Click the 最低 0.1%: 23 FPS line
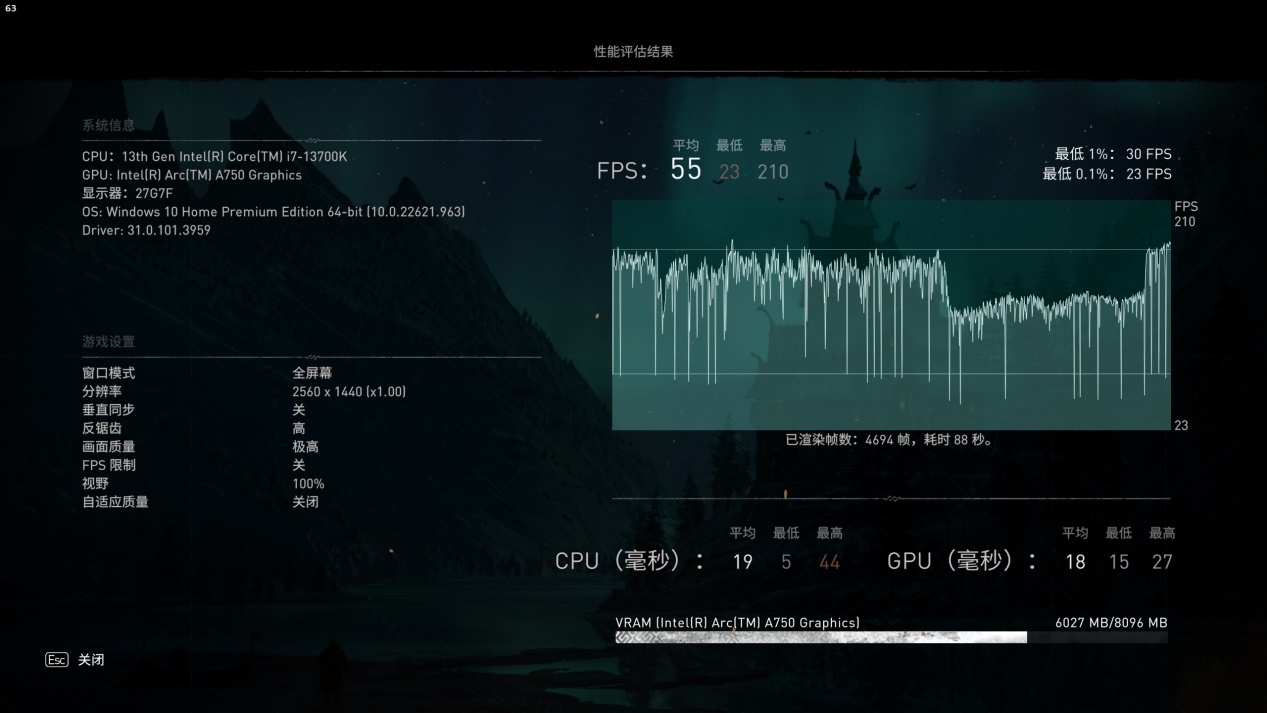The image size is (1267, 713). [x=1107, y=174]
